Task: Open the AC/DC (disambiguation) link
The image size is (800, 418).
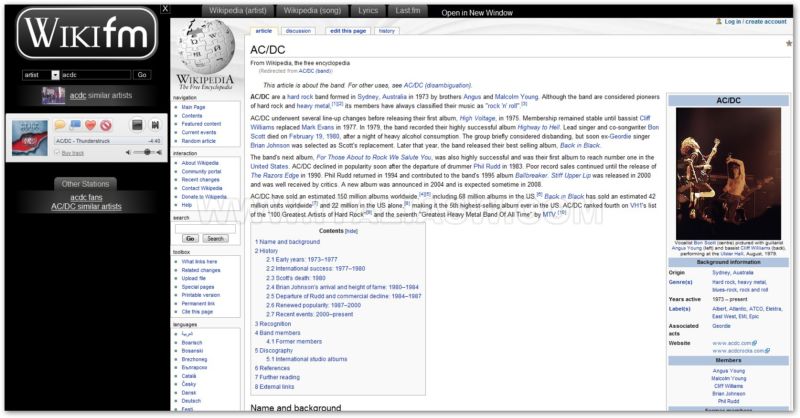Action: pyautogui.click(x=437, y=85)
